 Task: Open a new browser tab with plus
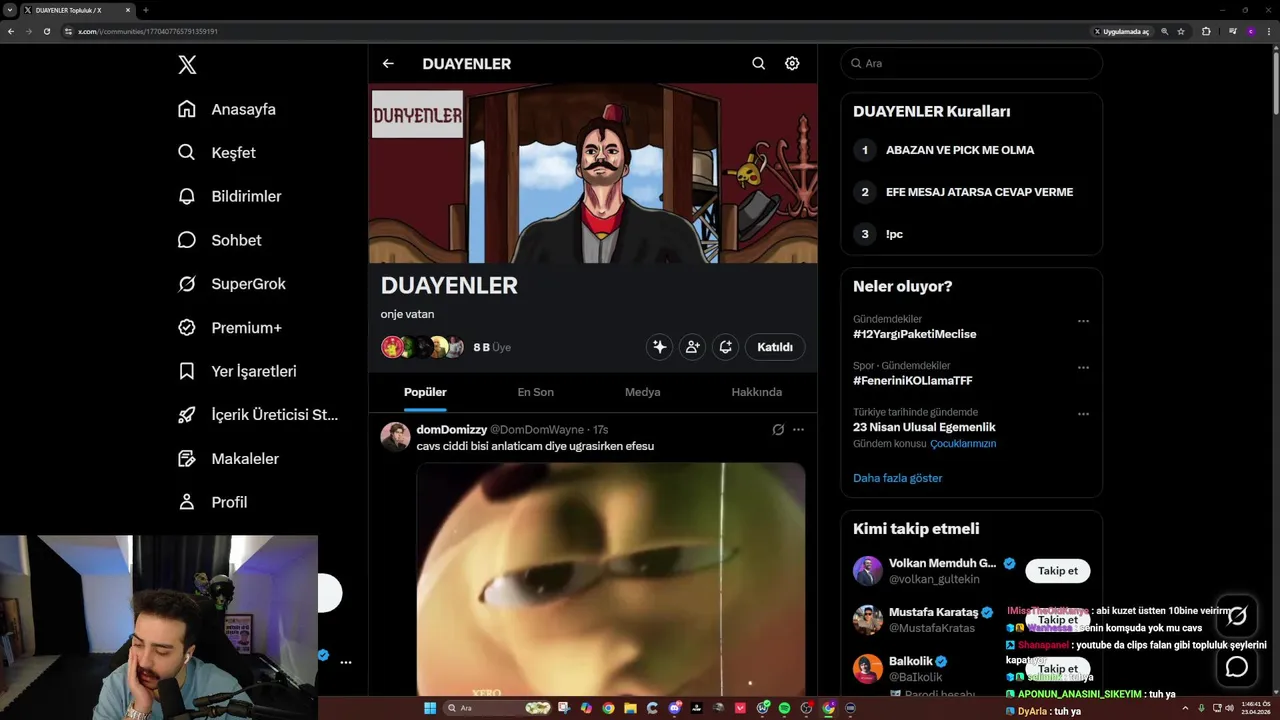146,10
